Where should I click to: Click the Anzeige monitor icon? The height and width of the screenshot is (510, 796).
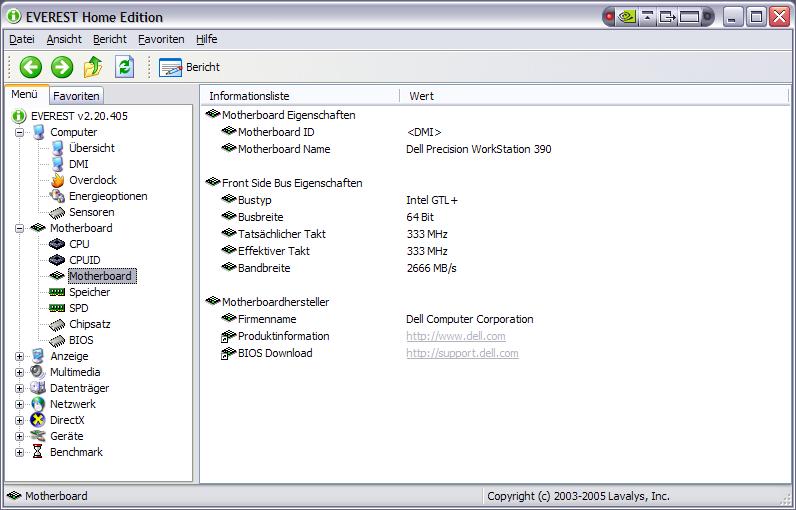click(x=38, y=356)
